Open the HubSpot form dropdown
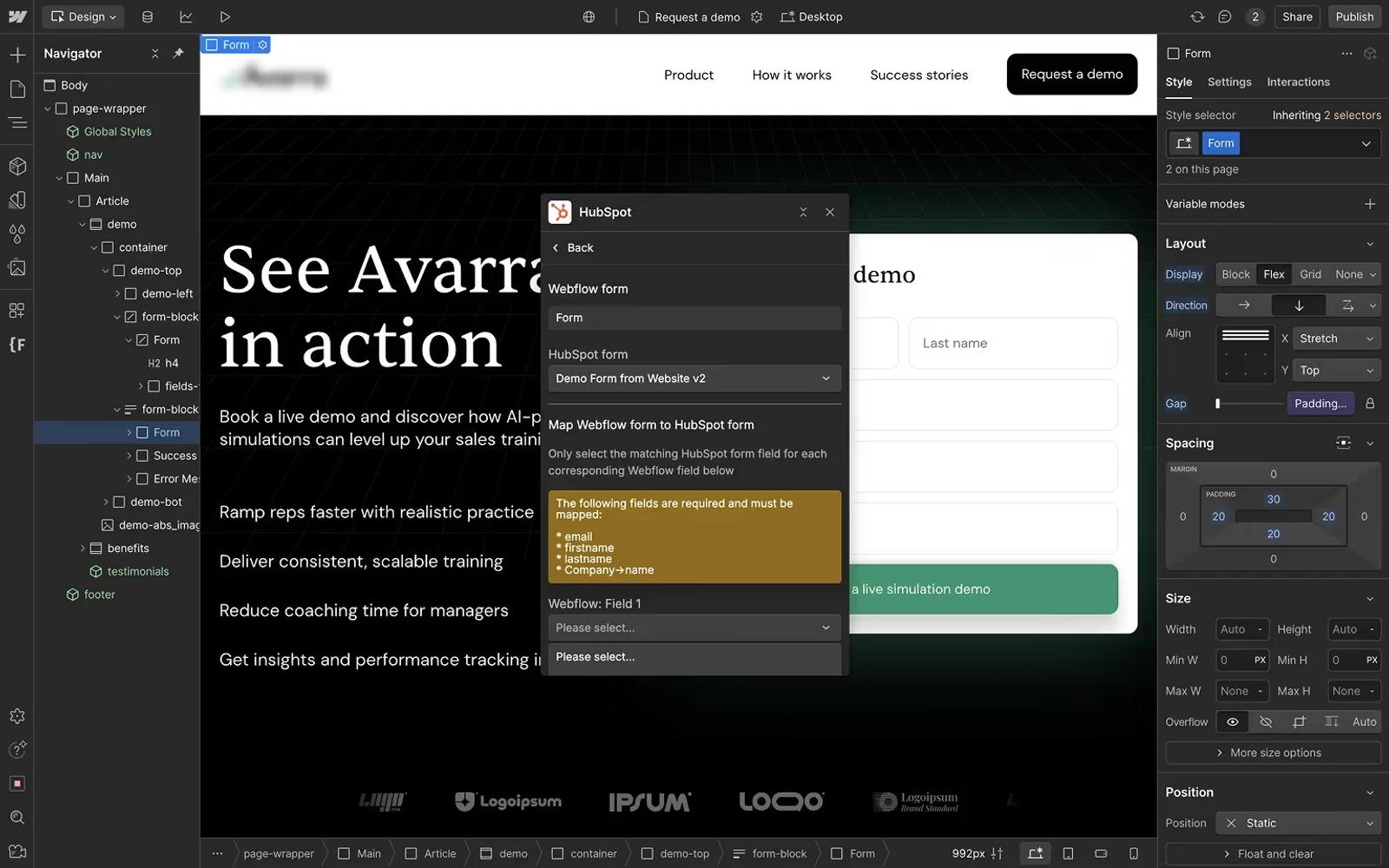Screen dimensions: 1389x868 [694, 378]
